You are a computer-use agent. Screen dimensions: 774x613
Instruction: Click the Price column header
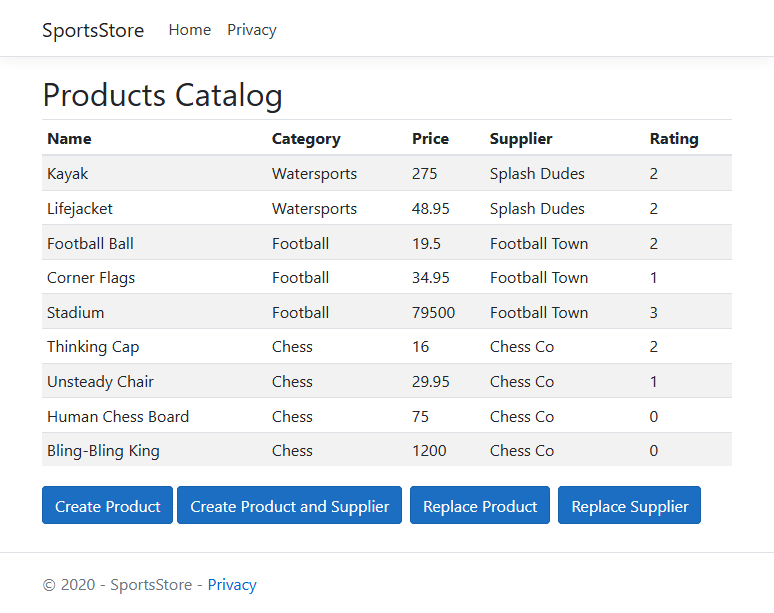(x=430, y=139)
